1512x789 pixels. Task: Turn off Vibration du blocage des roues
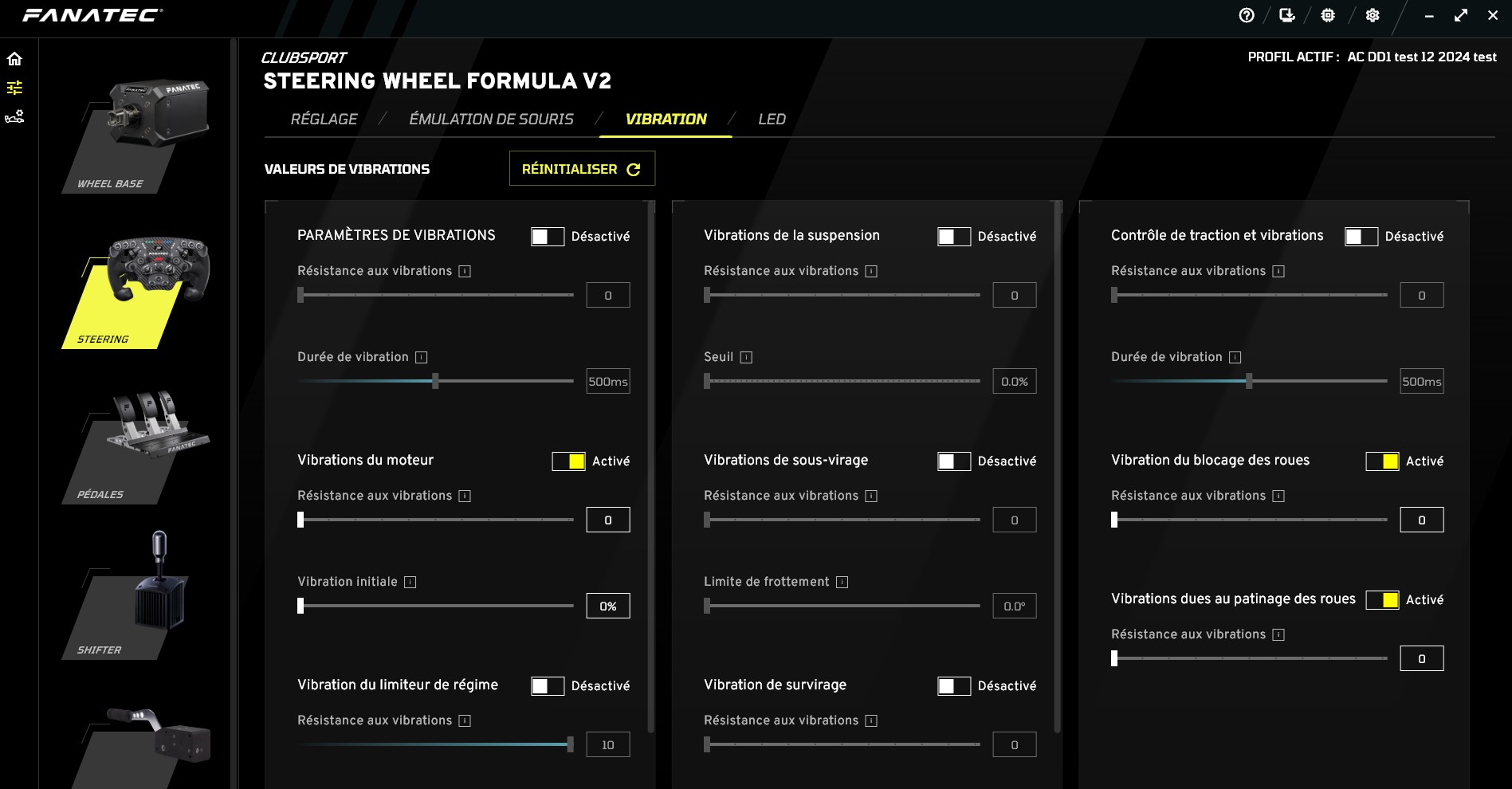(1381, 461)
